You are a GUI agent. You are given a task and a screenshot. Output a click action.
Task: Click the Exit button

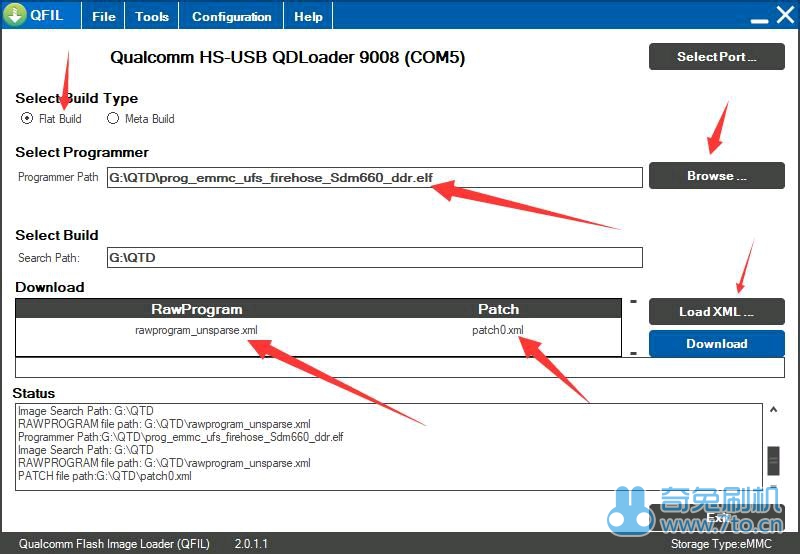tap(716, 517)
